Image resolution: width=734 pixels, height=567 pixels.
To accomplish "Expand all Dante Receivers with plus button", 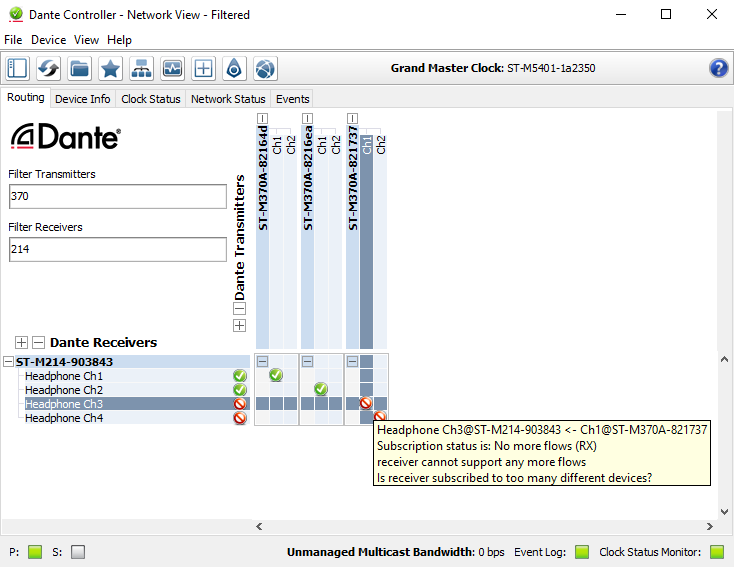I will (22, 342).
